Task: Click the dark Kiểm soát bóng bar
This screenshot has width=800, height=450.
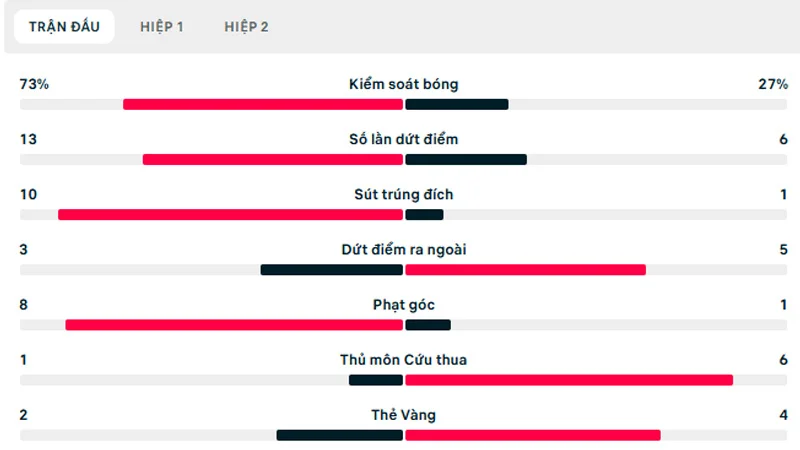Action: click(x=457, y=104)
